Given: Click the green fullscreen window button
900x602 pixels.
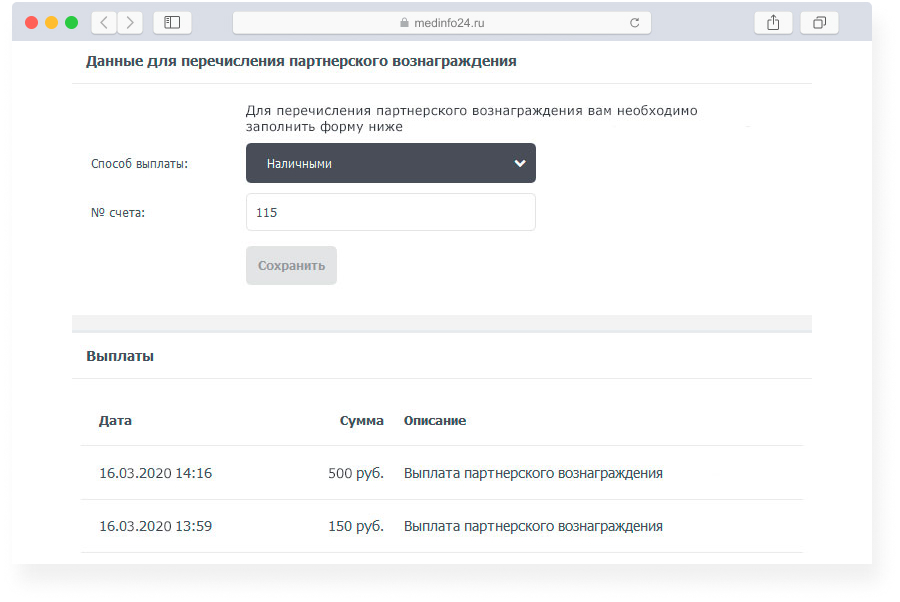Looking at the screenshot, I should coord(72,22).
